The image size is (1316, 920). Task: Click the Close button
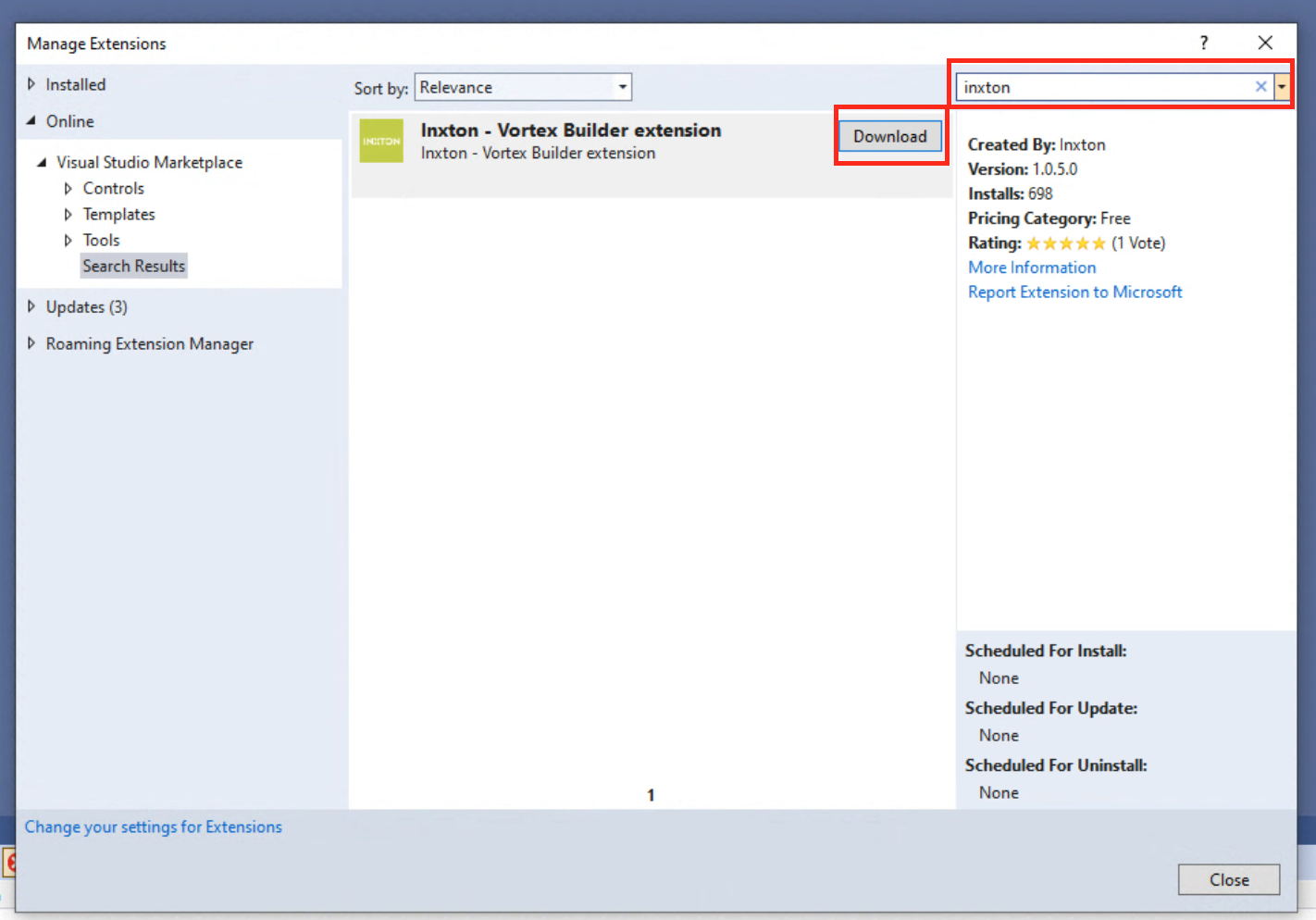(x=1229, y=879)
